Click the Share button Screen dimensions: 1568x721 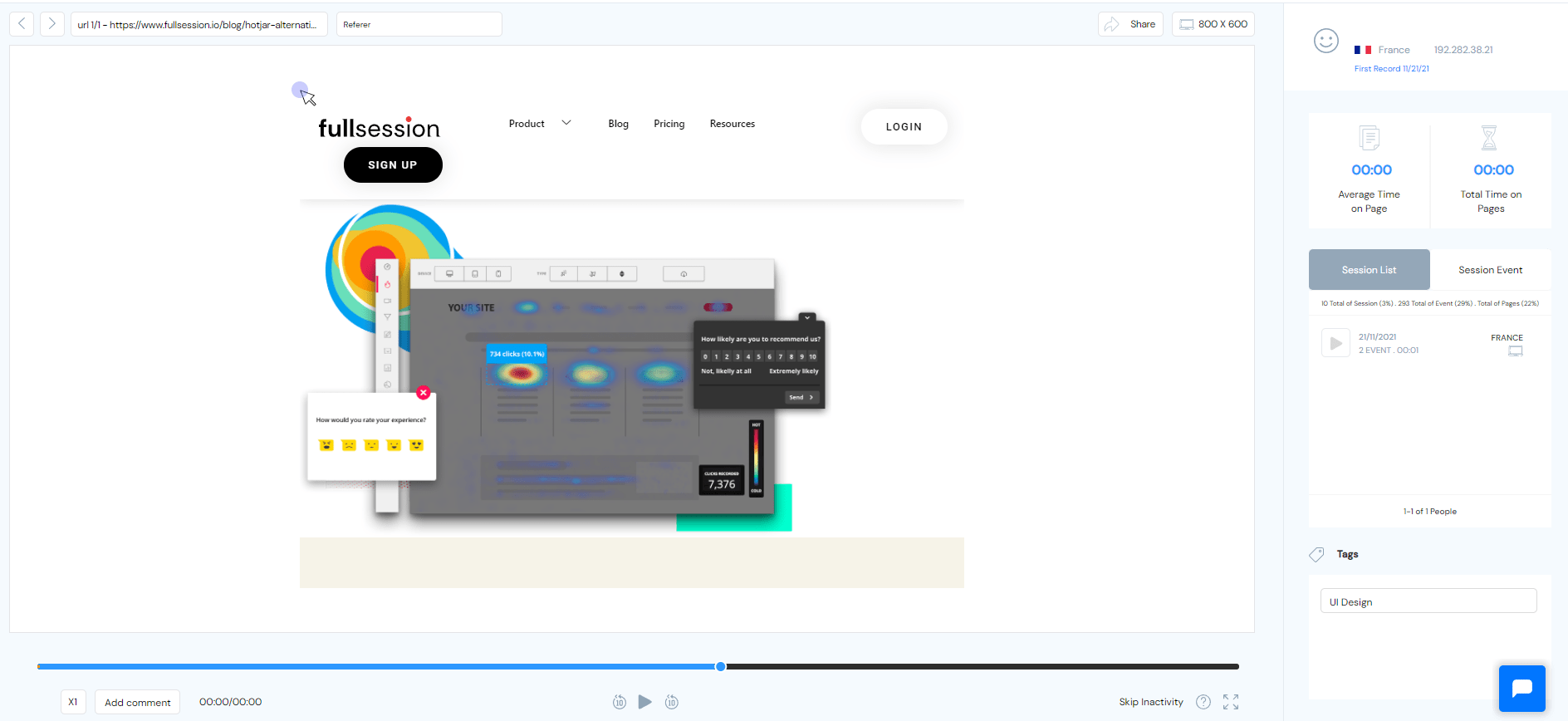[x=1130, y=24]
